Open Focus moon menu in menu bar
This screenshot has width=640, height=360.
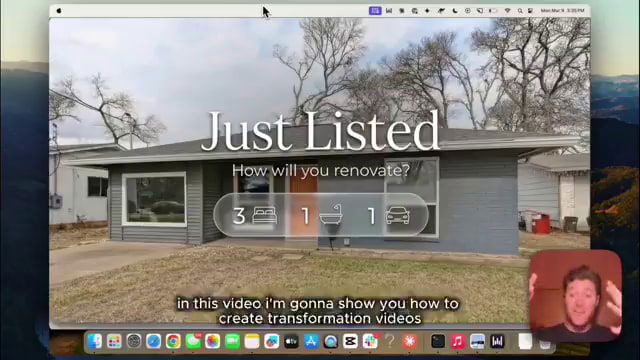[455, 11]
